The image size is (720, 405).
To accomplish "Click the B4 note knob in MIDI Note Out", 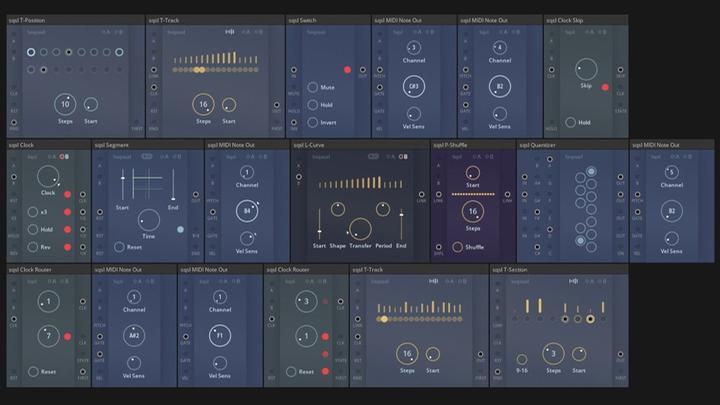I will click(x=247, y=211).
